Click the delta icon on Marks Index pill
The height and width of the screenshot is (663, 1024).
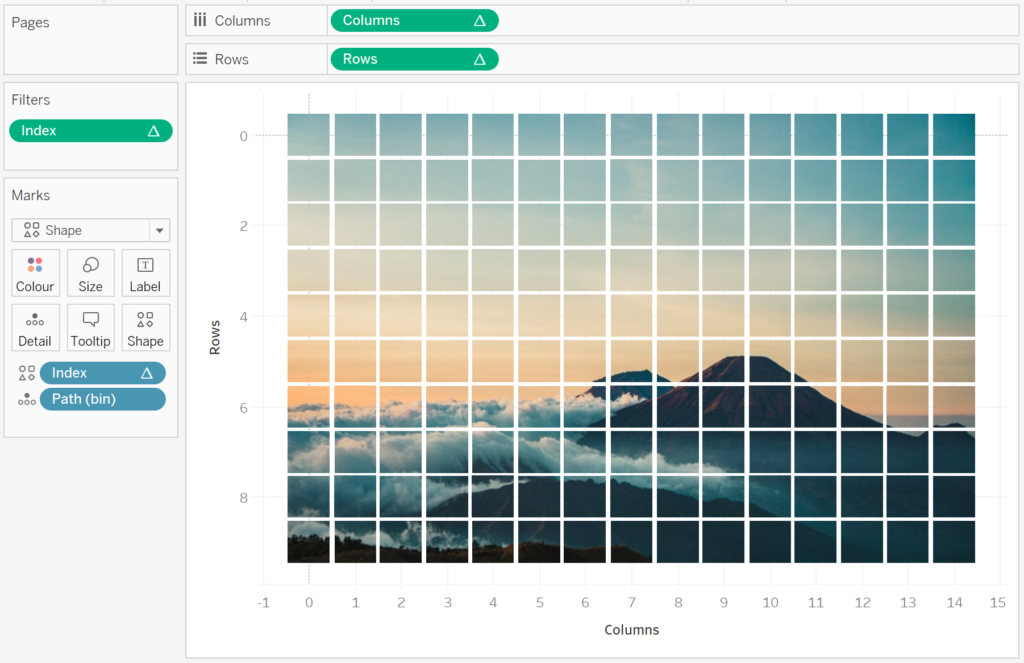(x=147, y=374)
